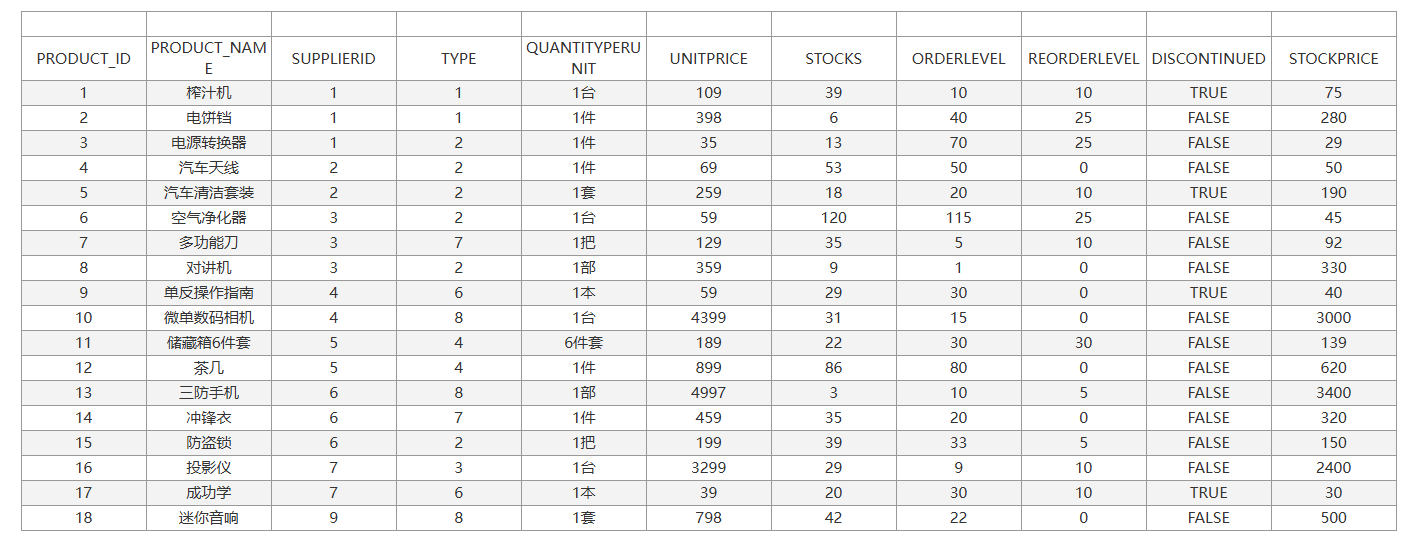Select the UNITPRICE column header
Viewport: 1413px width, 542px height.
(709, 59)
